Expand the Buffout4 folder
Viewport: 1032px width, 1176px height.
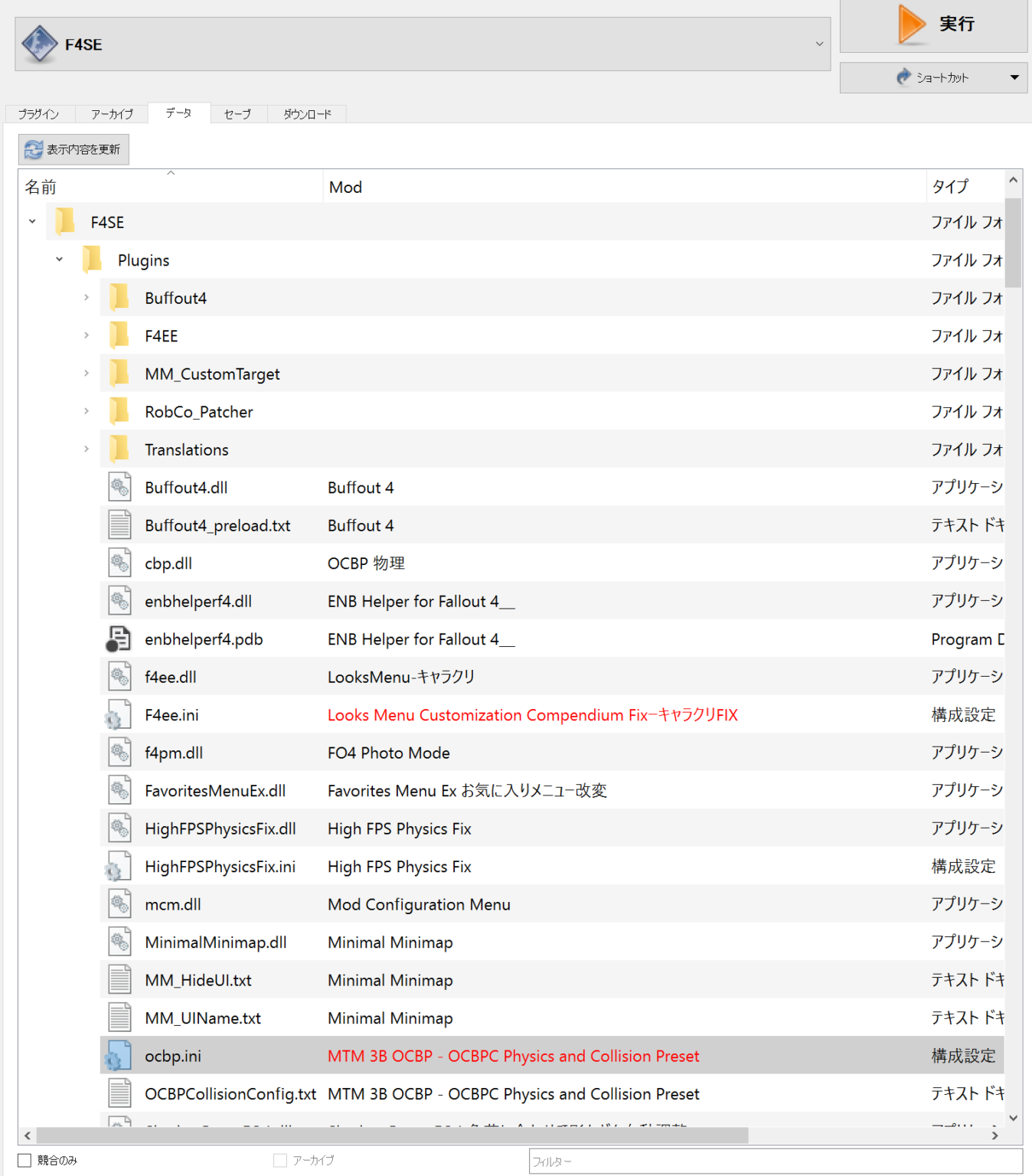coord(87,298)
